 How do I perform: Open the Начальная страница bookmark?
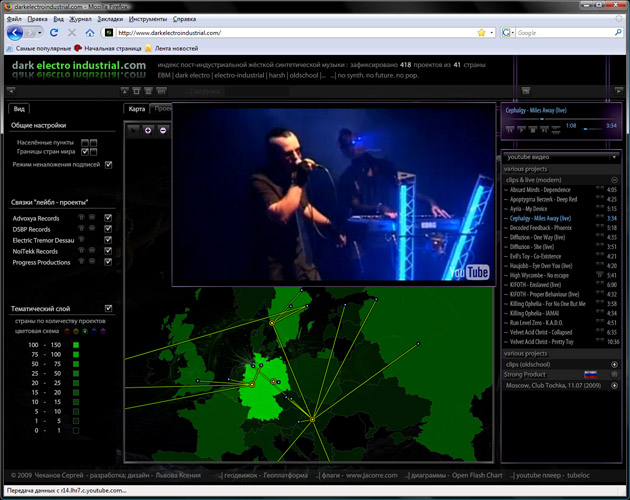point(108,48)
